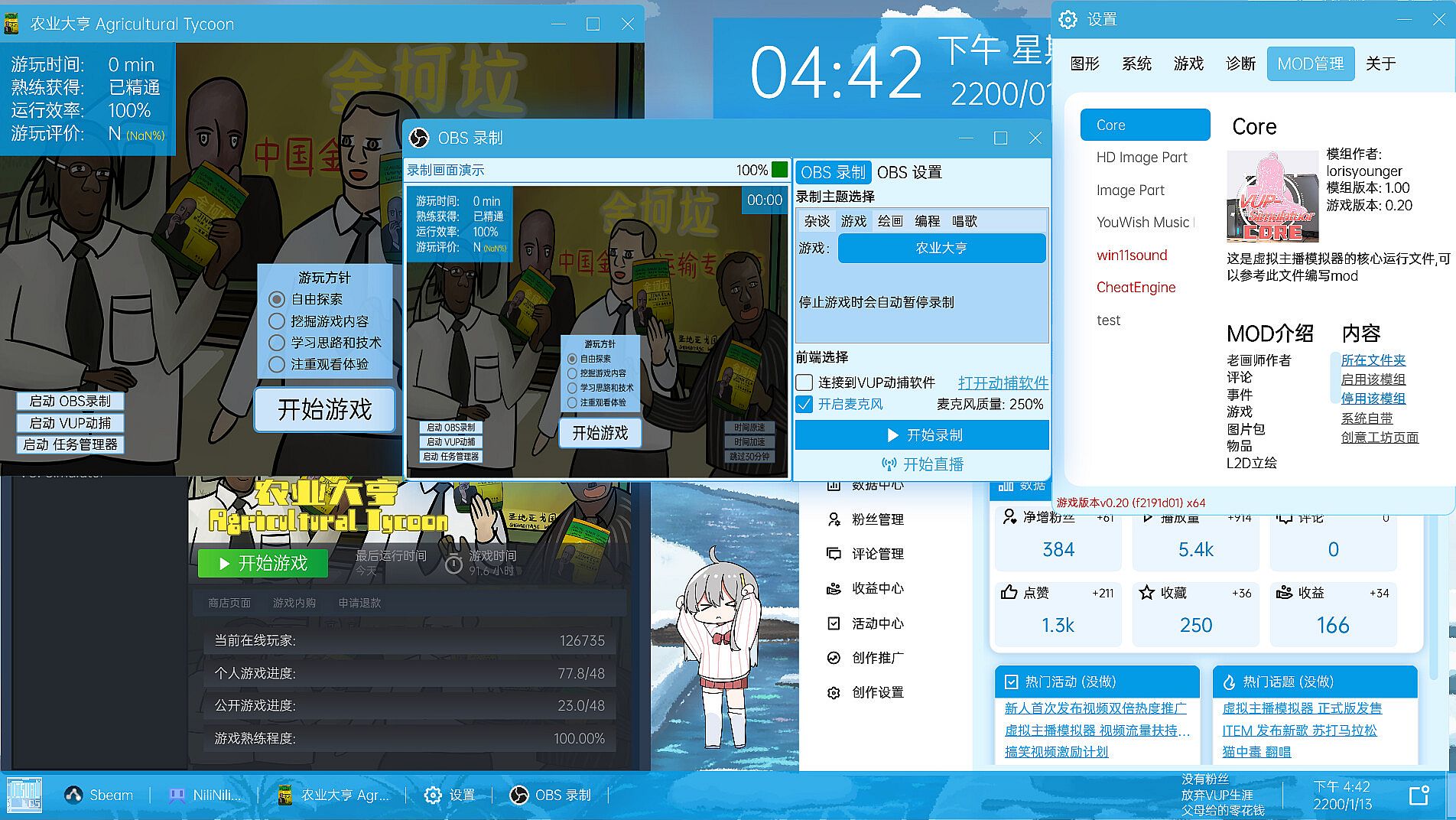Click 启动 任务管理器 in the Agricultural Tycoon window

tap(70, 444)
